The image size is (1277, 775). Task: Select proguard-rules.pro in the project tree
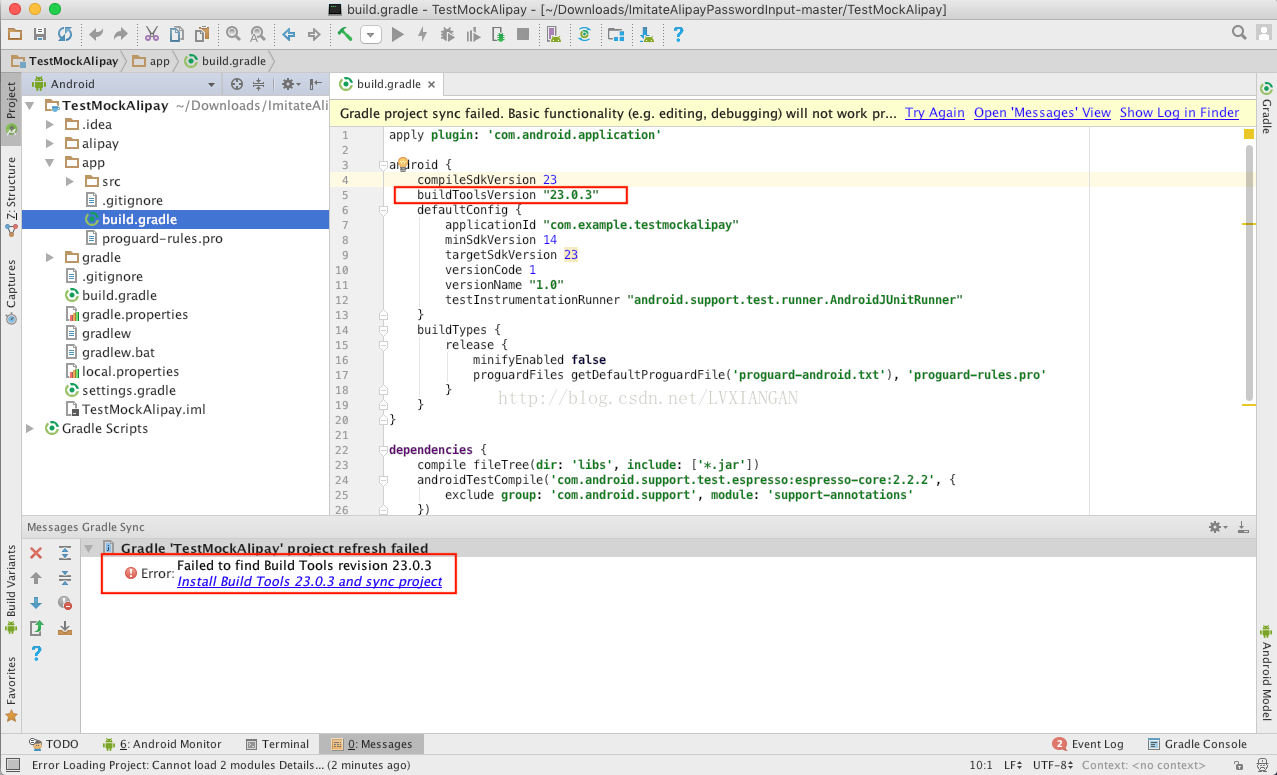pyautogui.click(x=161, y=239)
